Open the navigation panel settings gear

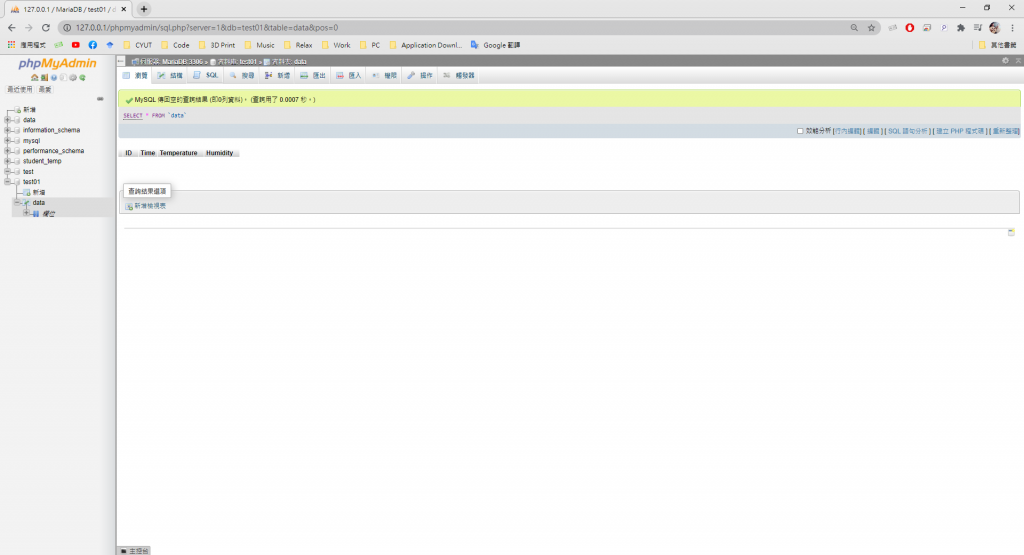click(72, 78)
